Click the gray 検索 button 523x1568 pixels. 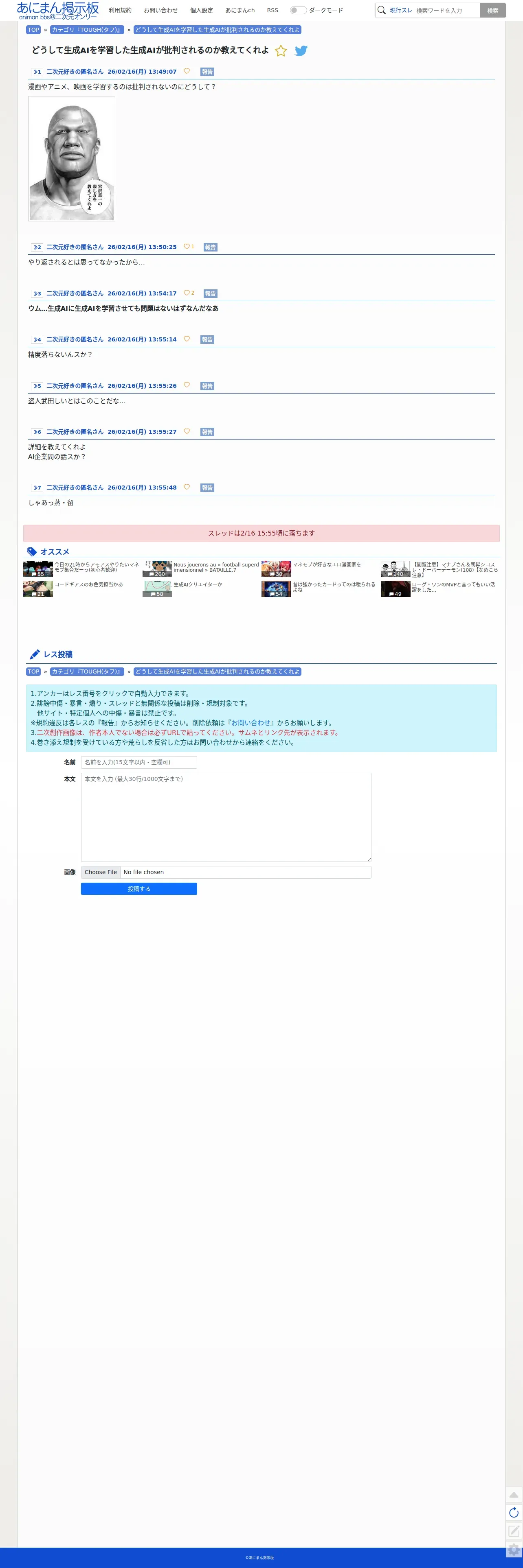pyautogui.click(x=492, y=10)
